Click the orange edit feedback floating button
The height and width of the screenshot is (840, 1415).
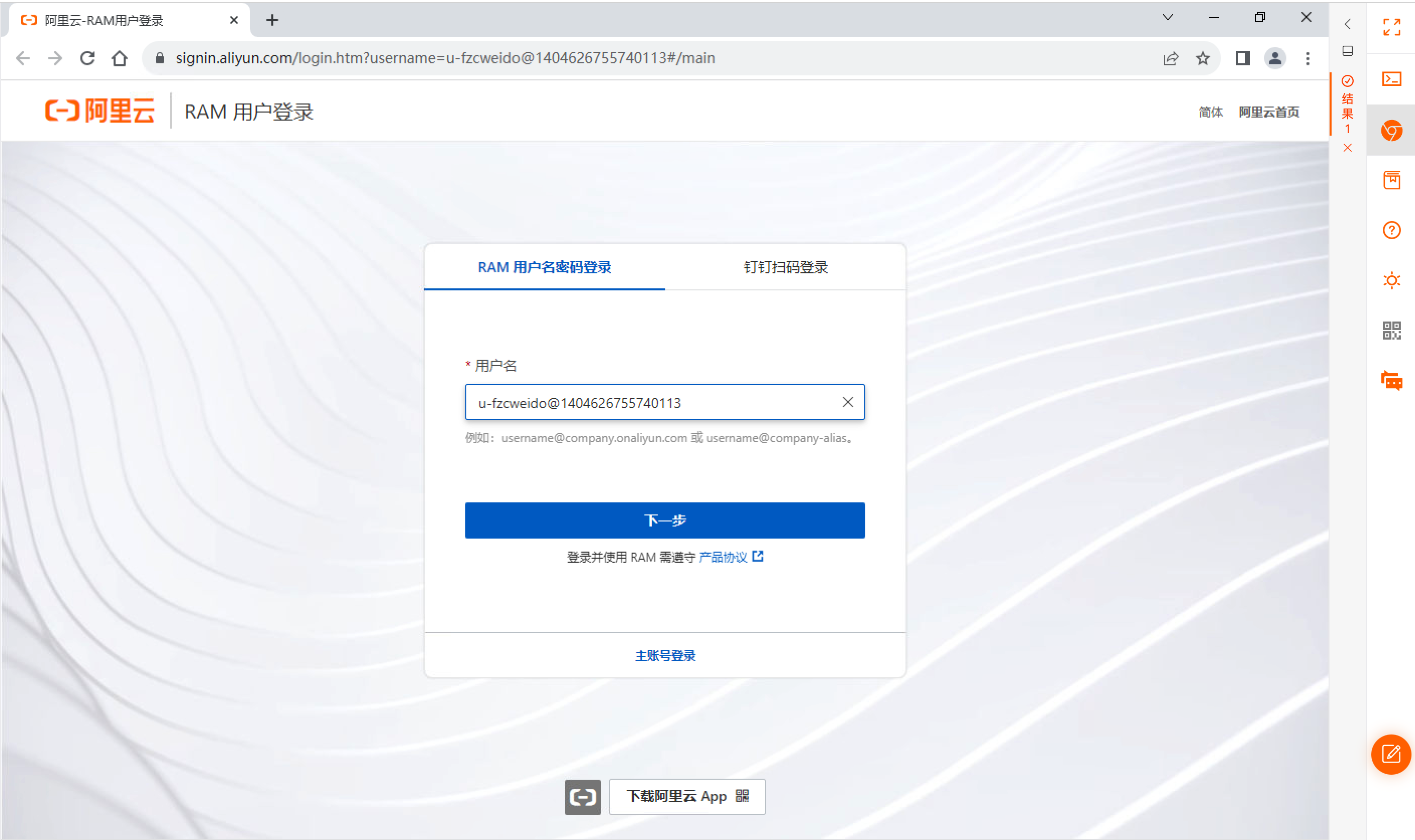tap(1391, 754)
